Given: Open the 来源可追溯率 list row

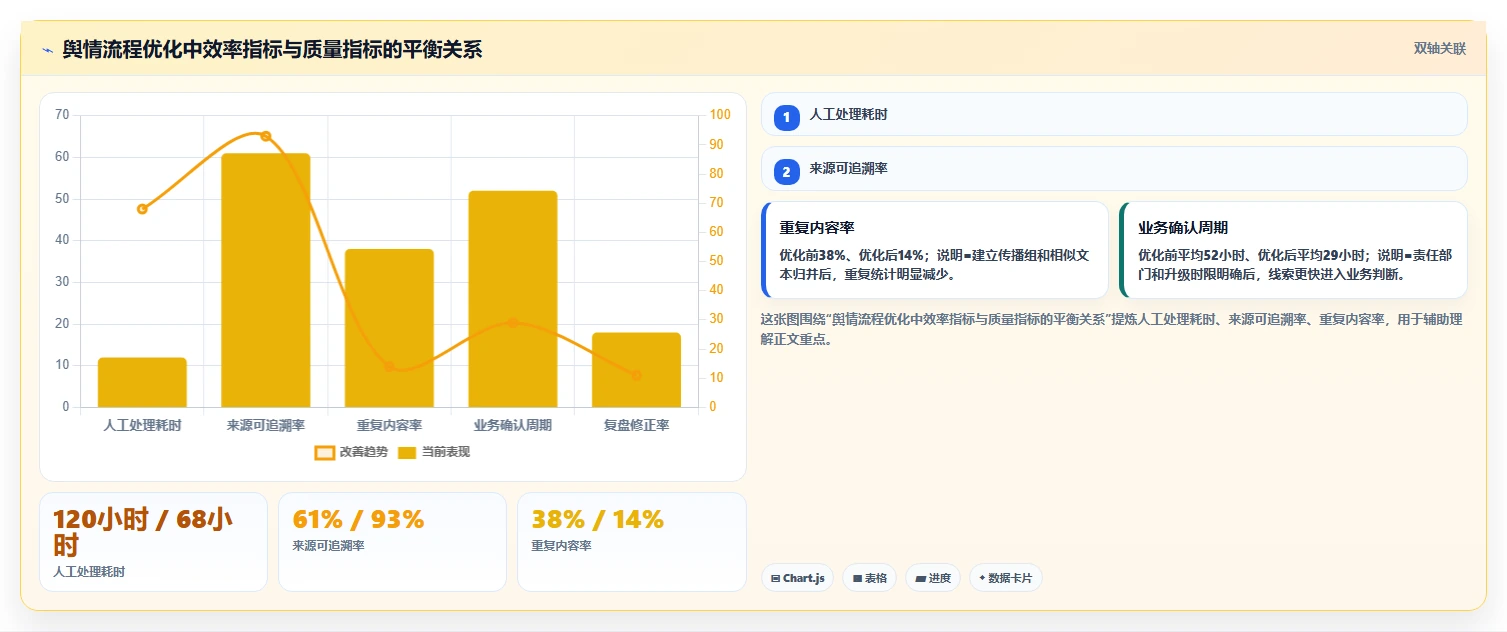Looking at the screenshot, I should tap(1114, 169).
